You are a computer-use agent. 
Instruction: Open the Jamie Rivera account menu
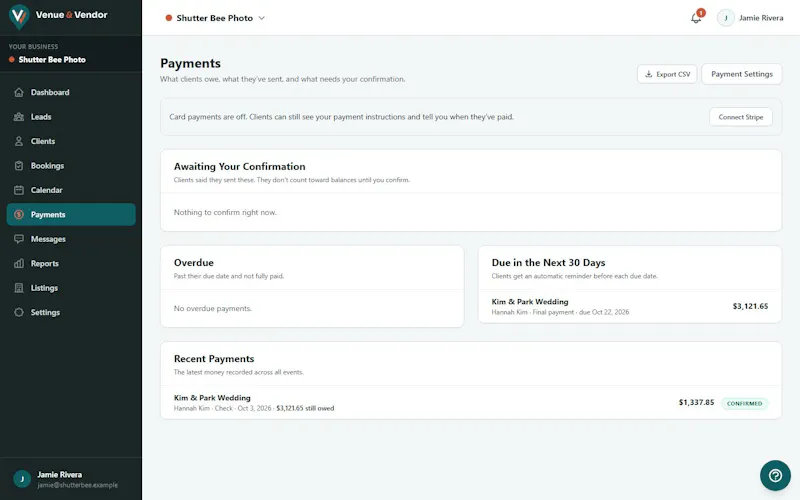tap(751, 18)
